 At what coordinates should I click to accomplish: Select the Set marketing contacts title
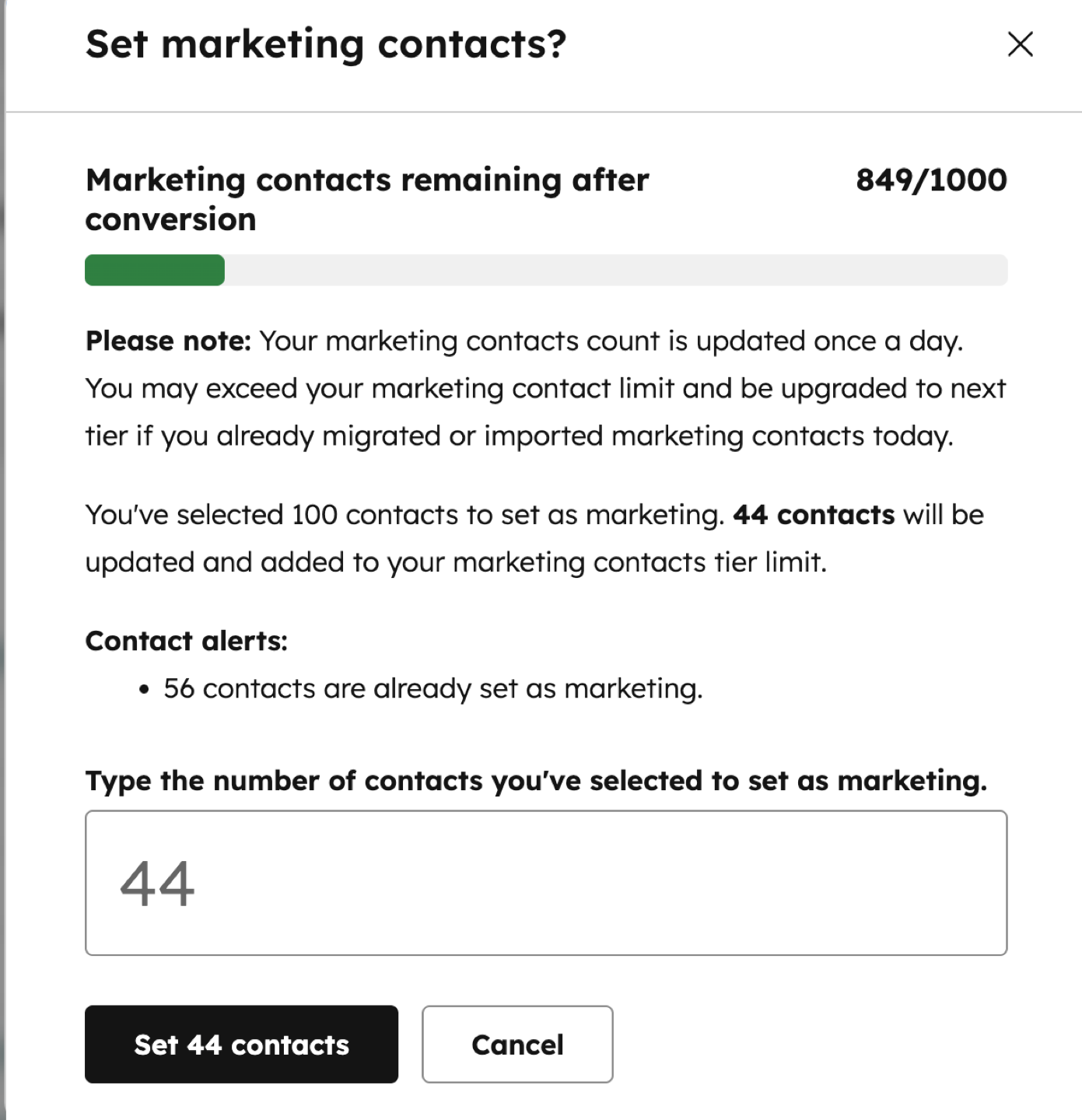[x=326, y=44]
